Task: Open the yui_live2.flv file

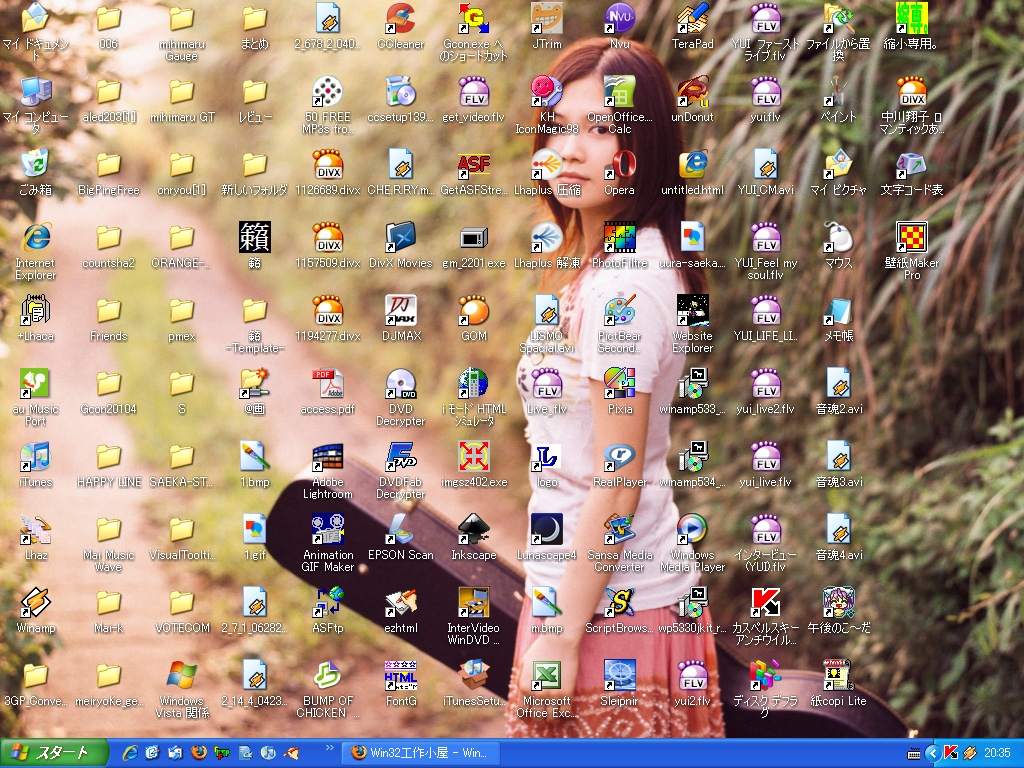Action: pos(765,384)
